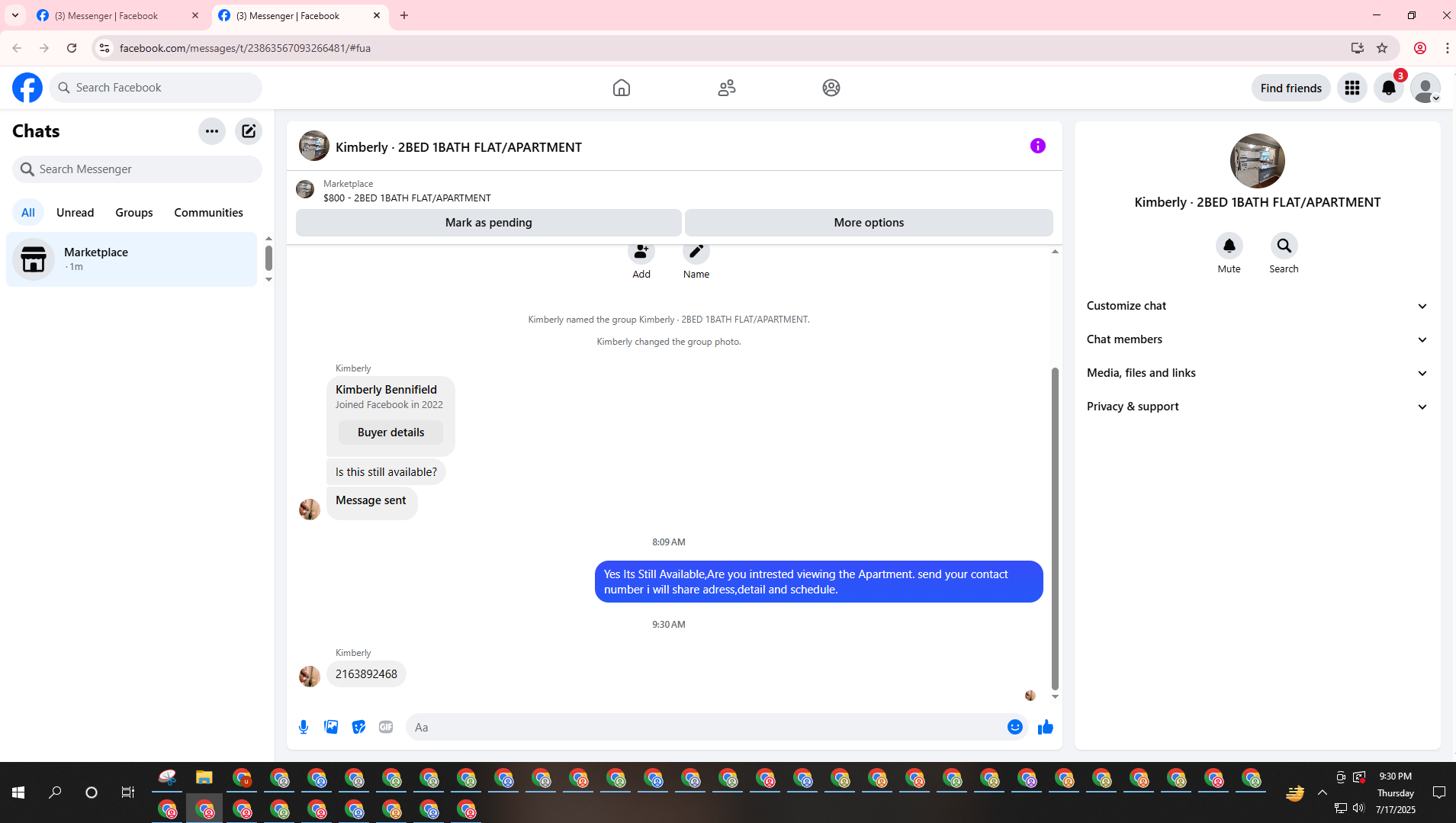The image size is (1456, 823).
Task: Click the Kimberly Bennifield name
Action: coord(386,390)
